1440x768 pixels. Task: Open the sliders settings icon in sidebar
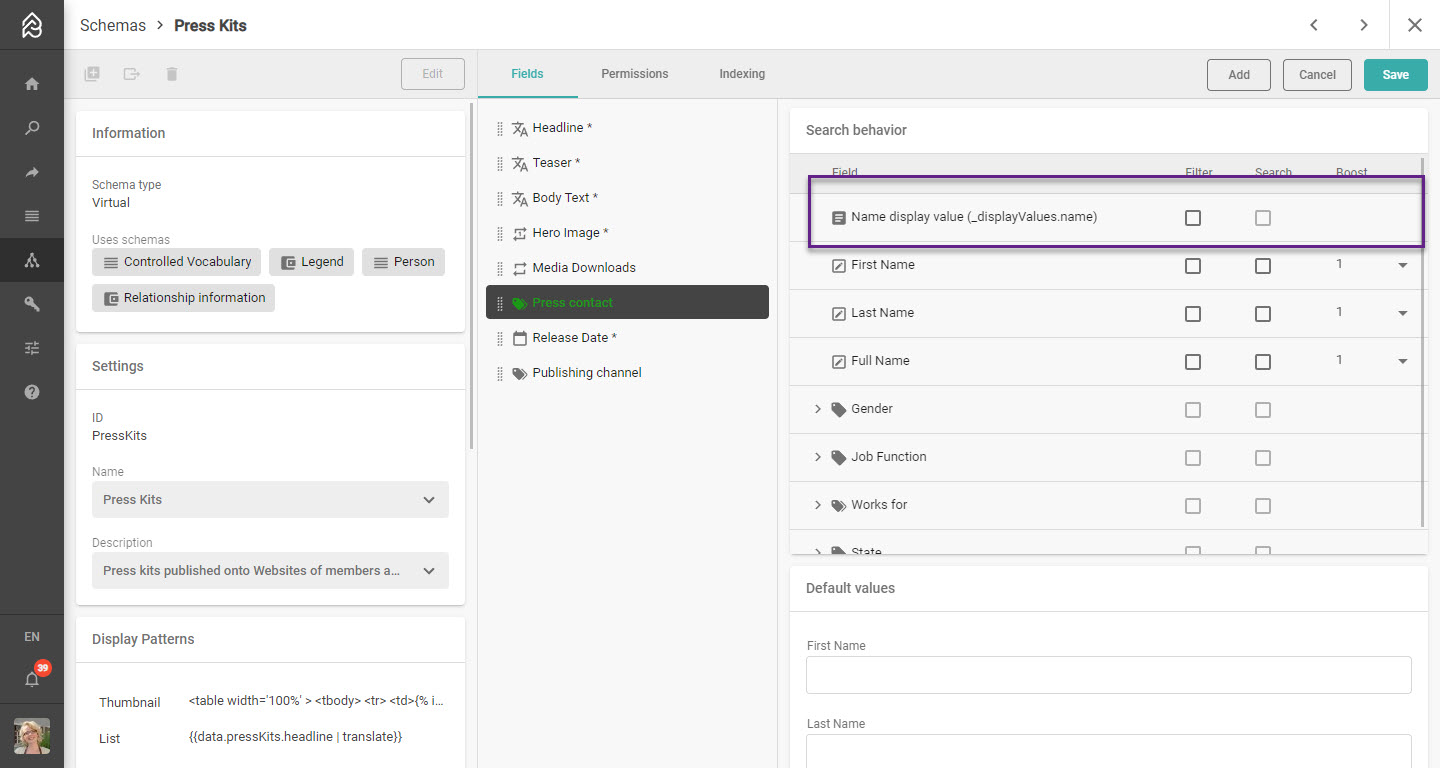tap(32, 348)
